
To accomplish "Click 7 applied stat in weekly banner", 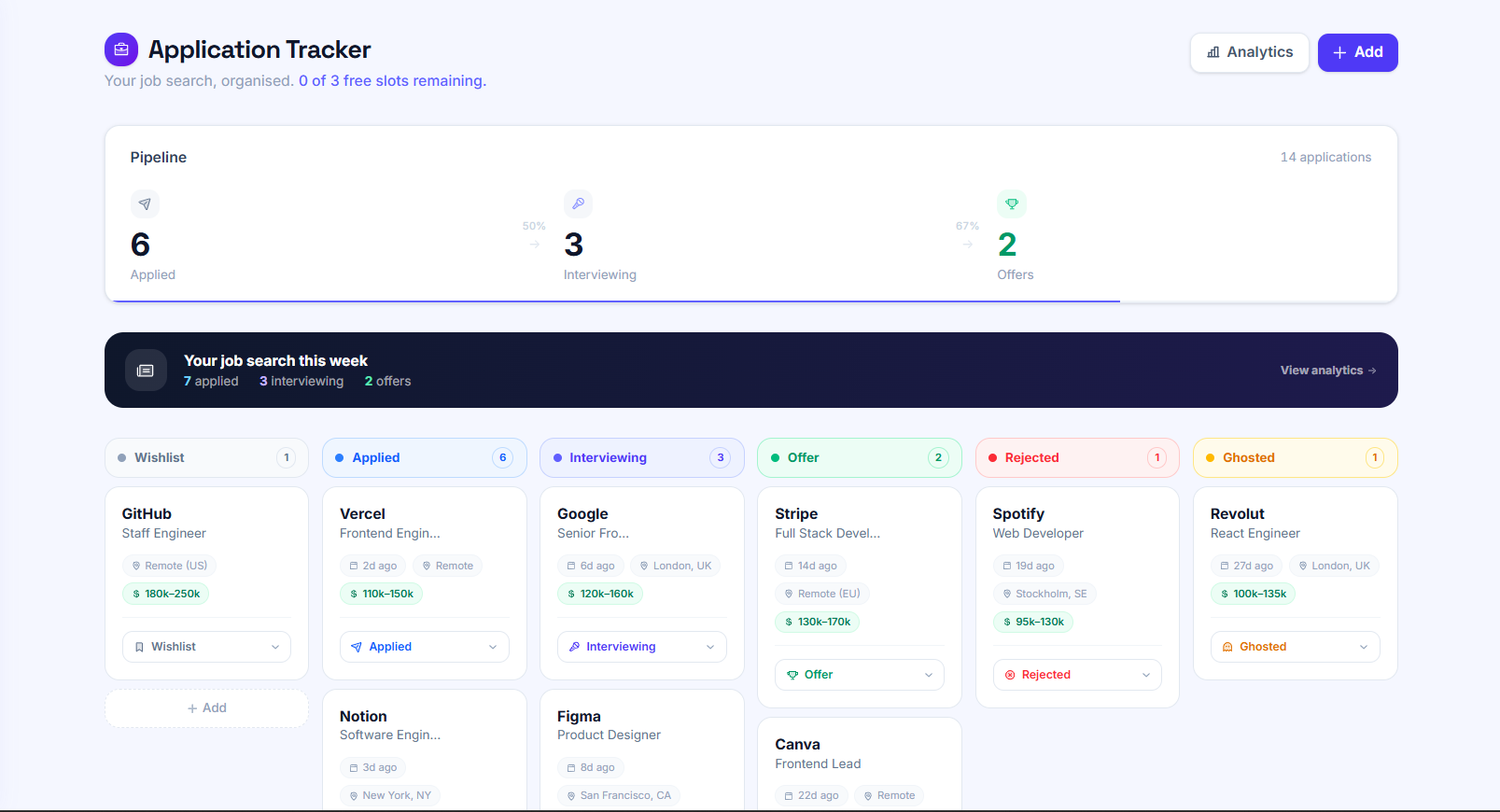I will [x=211, y=382].
